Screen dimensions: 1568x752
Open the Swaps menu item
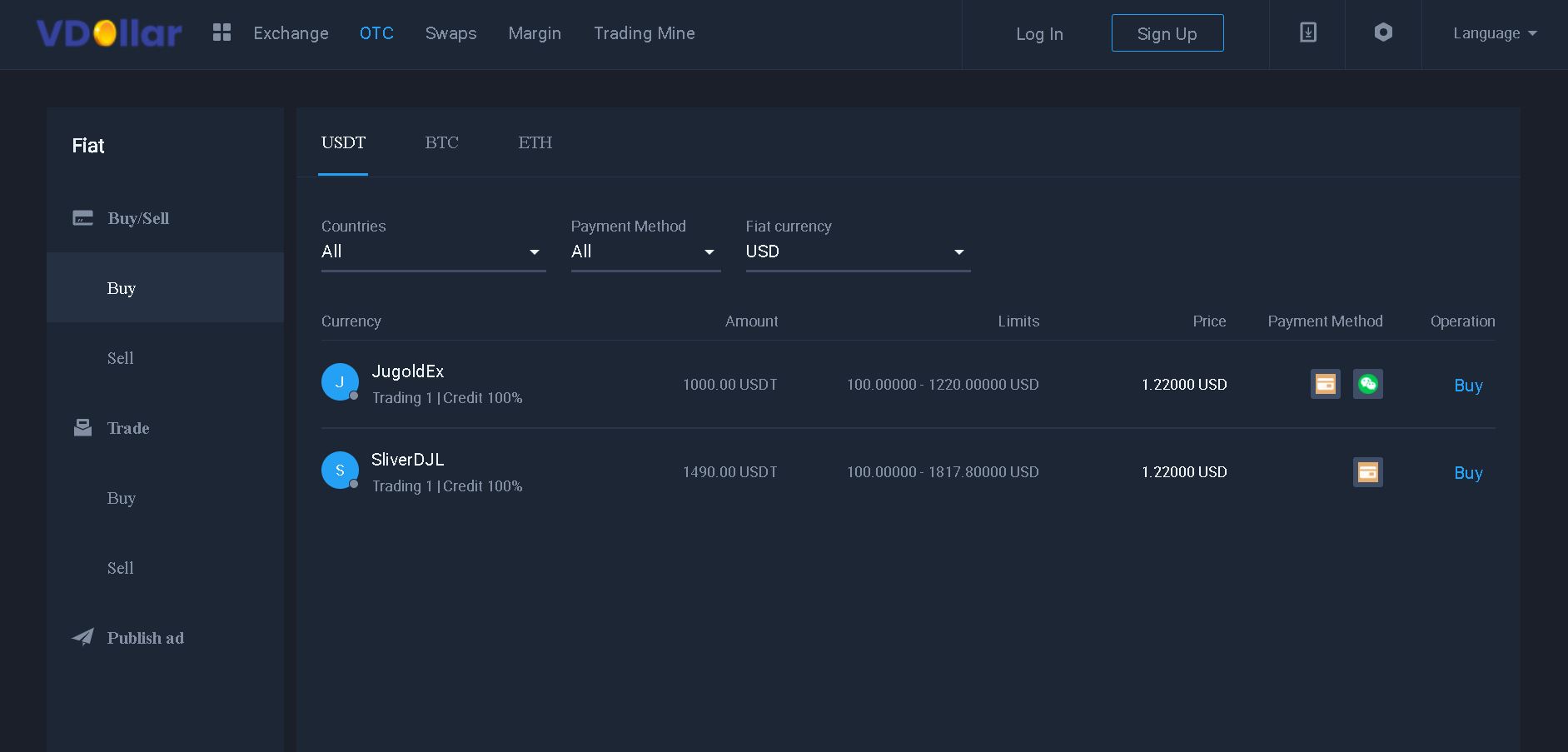point(450,33)
